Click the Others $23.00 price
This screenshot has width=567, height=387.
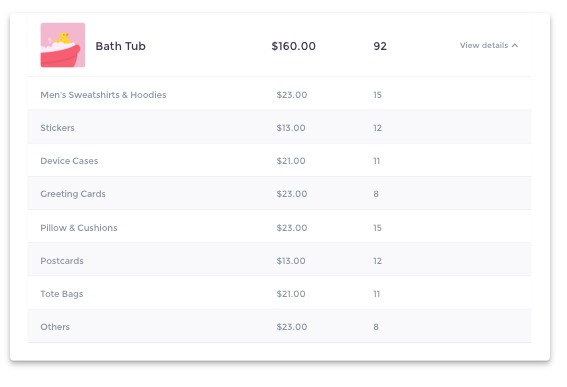point(292,327)
